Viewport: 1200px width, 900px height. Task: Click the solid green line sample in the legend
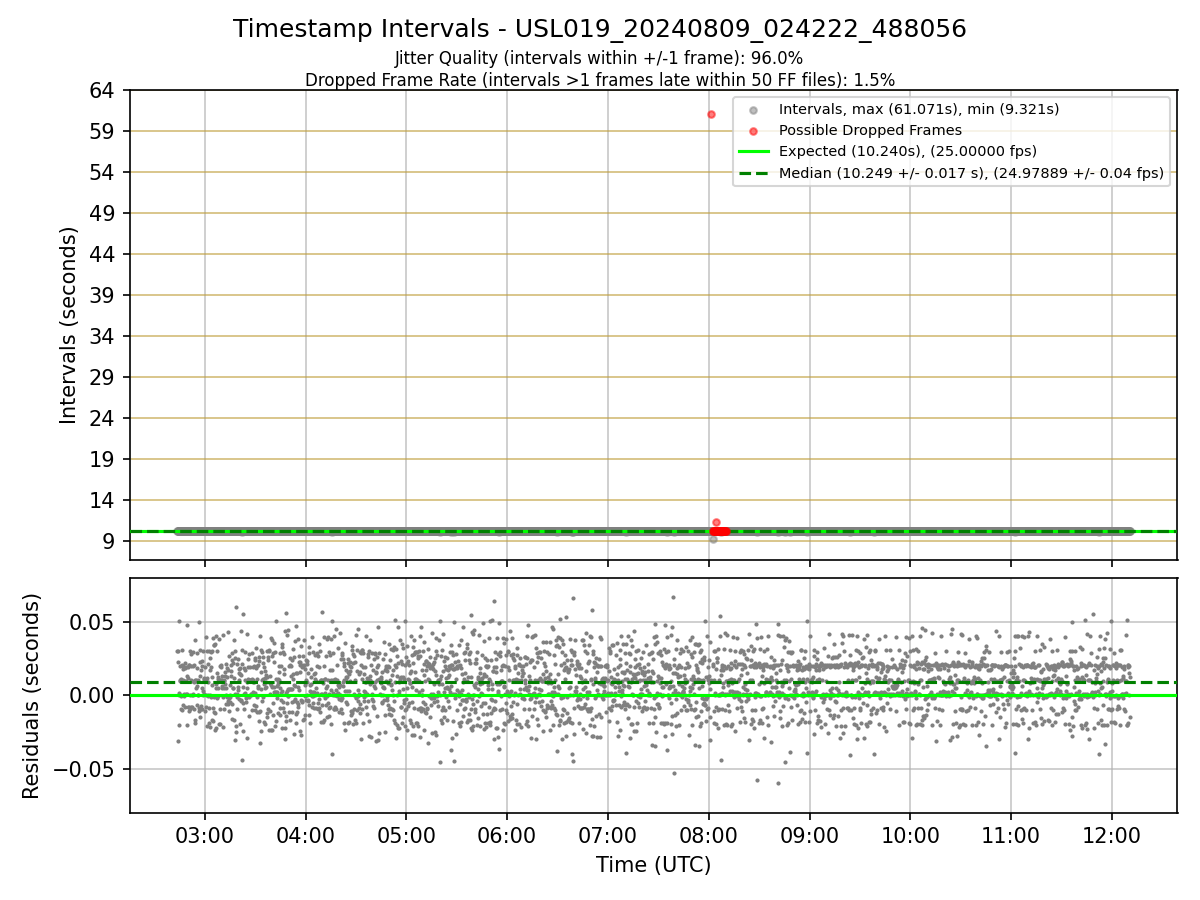pyautogui.click(x=753, y=152)
